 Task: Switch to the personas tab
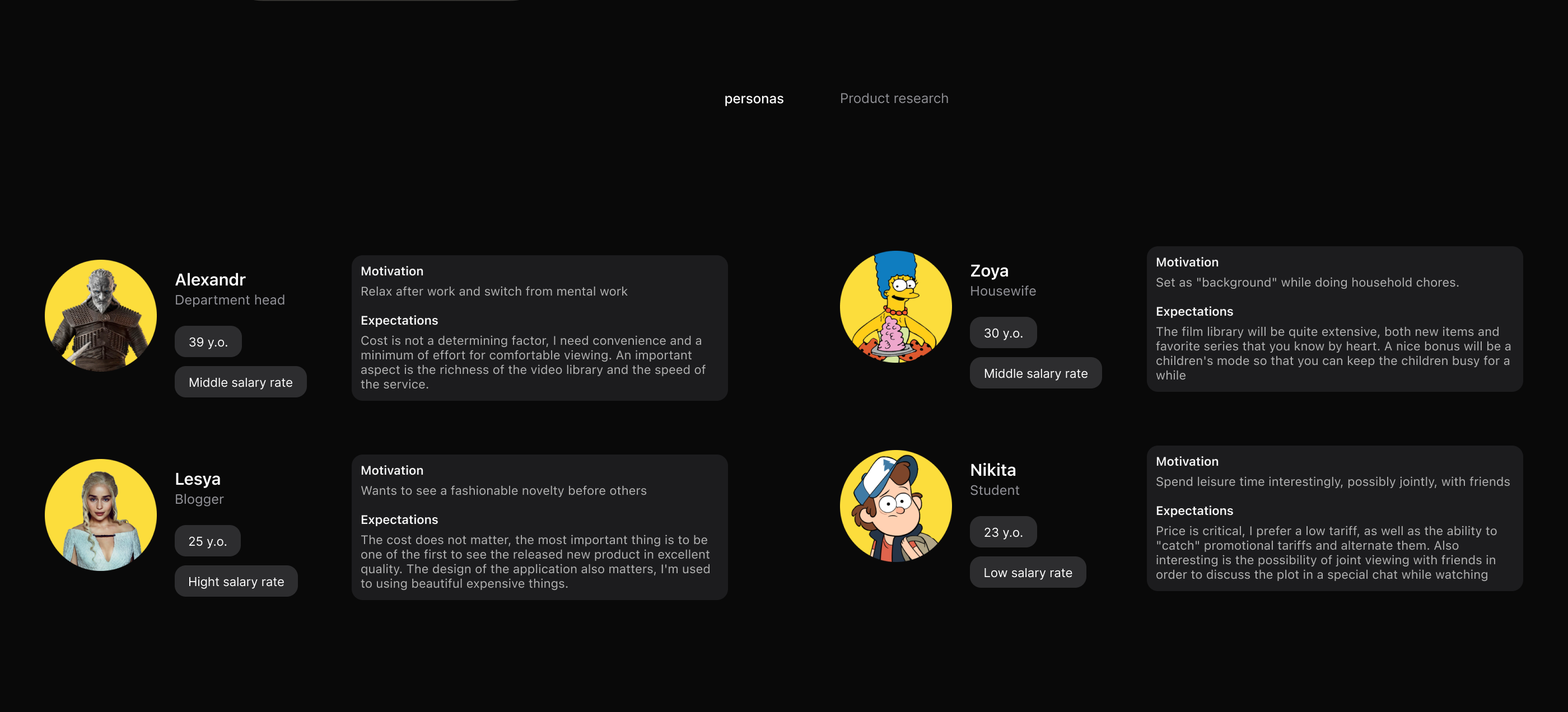(754, 99)
